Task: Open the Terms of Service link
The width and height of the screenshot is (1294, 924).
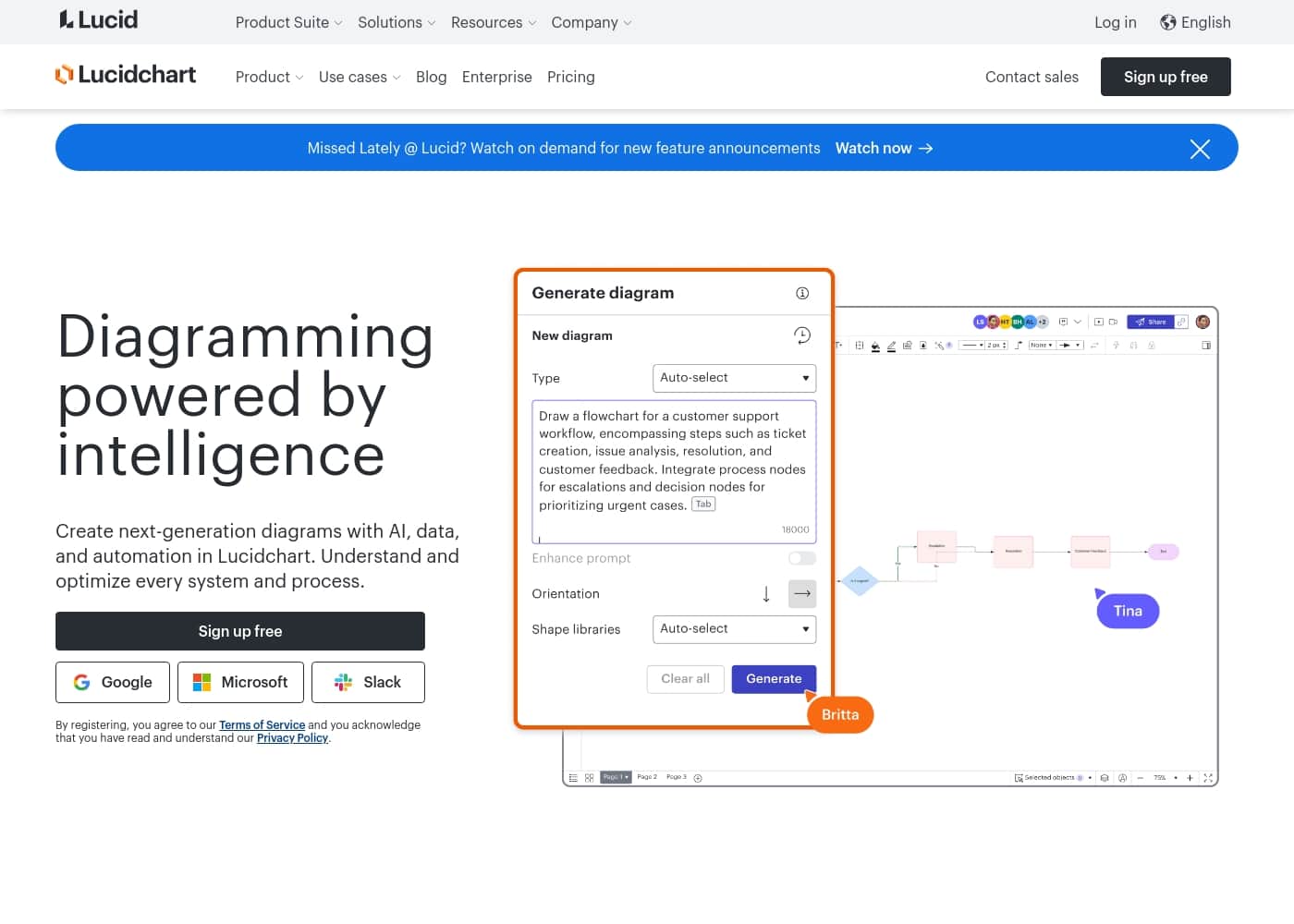Action: point(262,725)
